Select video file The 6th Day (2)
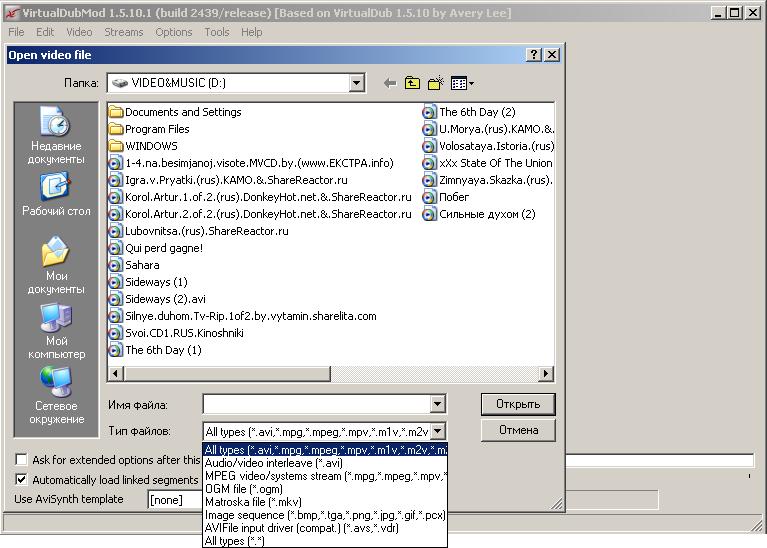This screenshot has width=767, height=548. [469, 112]
